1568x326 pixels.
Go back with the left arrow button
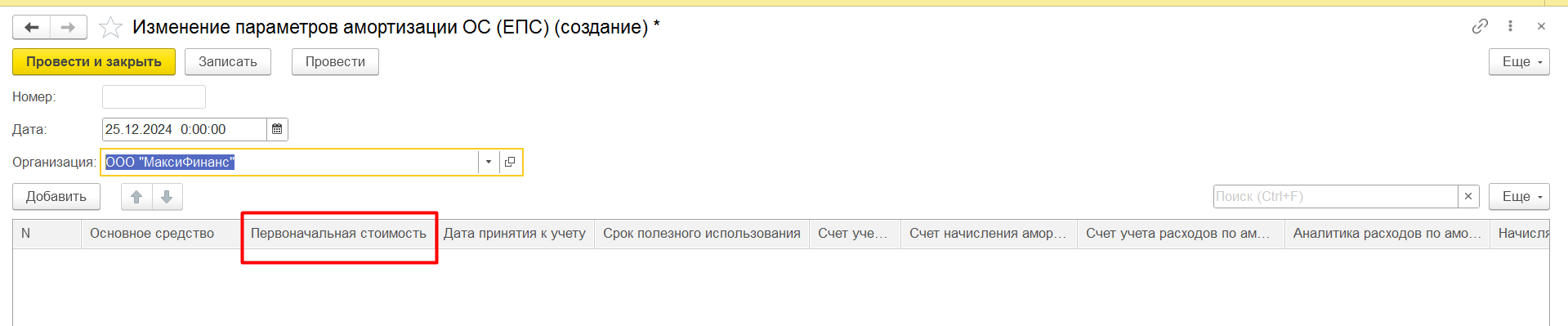(x=32, y=28)
